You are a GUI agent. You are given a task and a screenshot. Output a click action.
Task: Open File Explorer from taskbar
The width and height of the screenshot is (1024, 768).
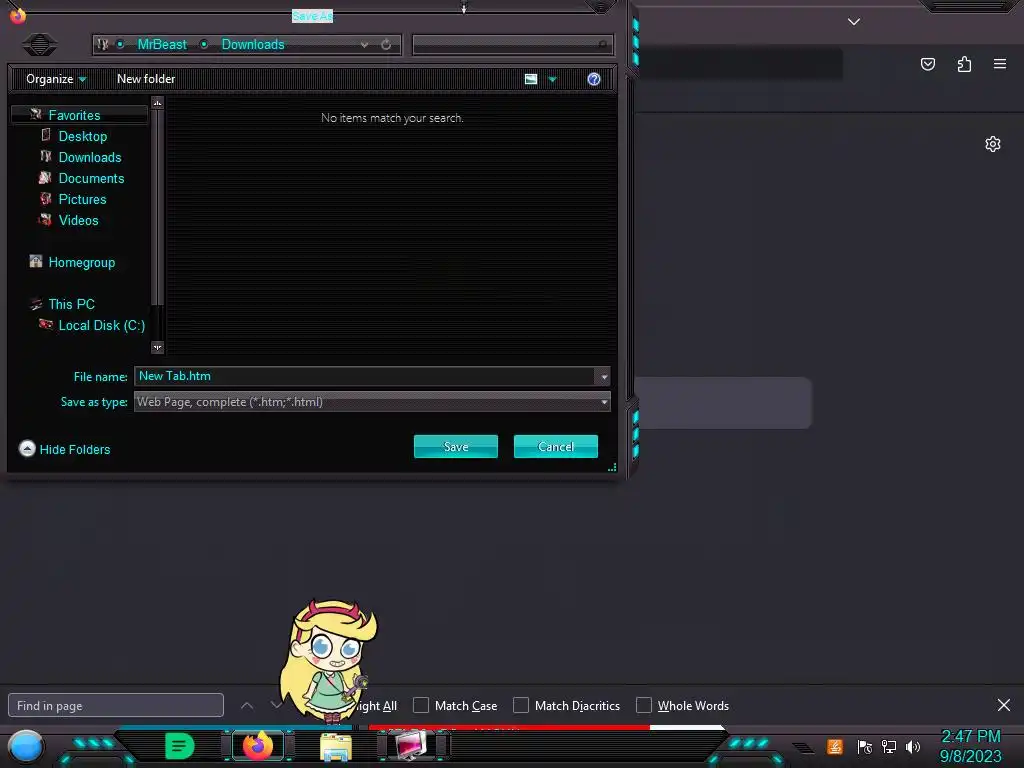336,747
